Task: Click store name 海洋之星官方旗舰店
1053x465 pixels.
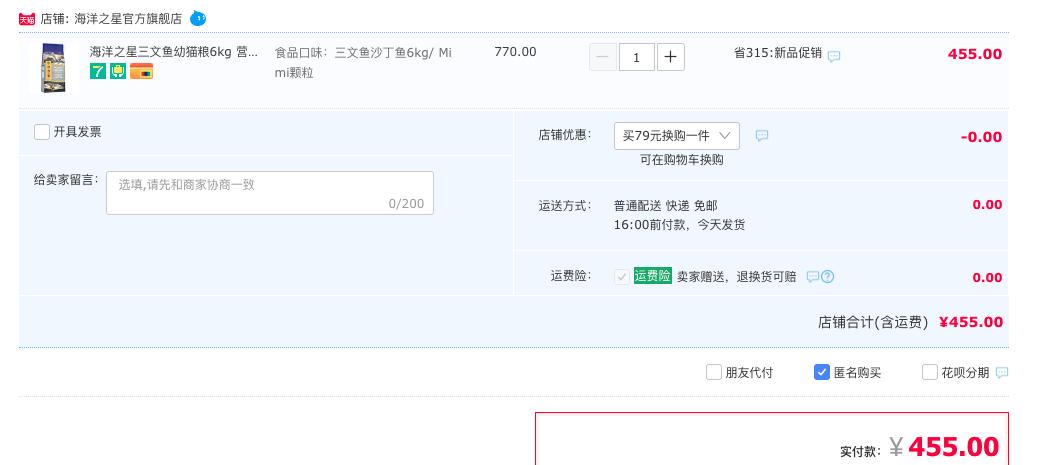Action: (128, 19)
